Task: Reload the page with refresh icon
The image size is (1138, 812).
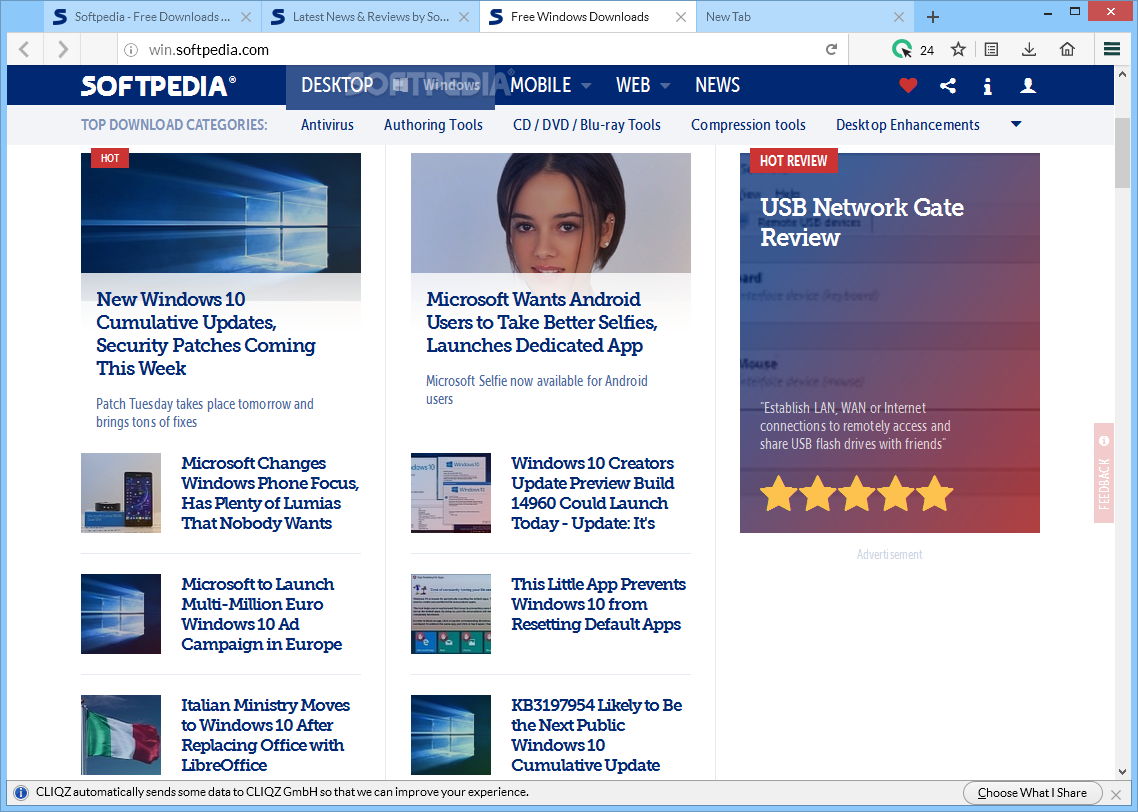Action: [x=832, y=49]
